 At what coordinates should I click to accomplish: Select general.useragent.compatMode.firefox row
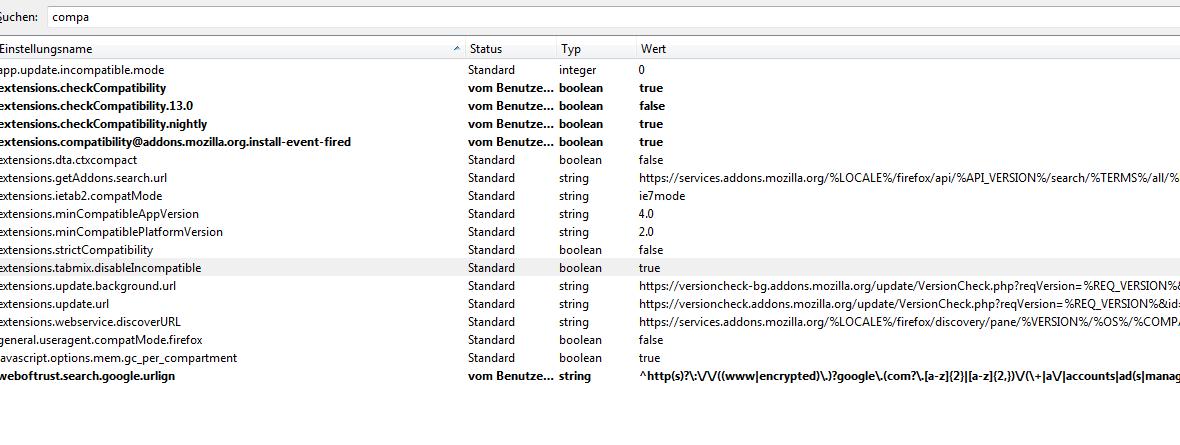tap(100, 340)
